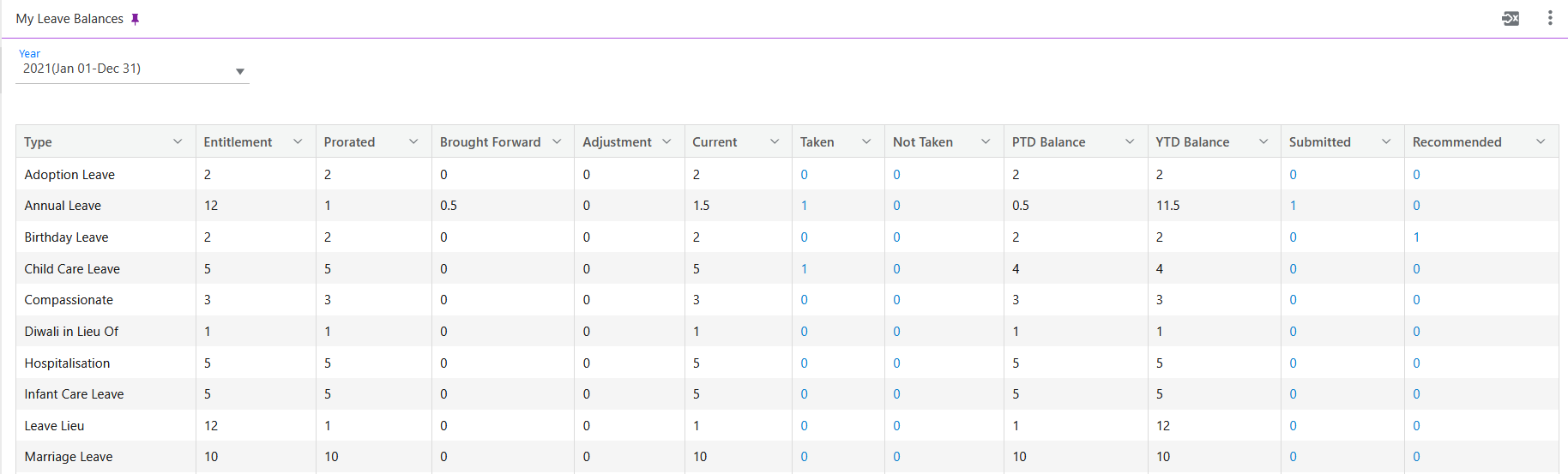Expand the Type column header menu
Image resolution: width=1568 pixels, height=474 pixels.
pyautogui.click(x=178, y=141)
